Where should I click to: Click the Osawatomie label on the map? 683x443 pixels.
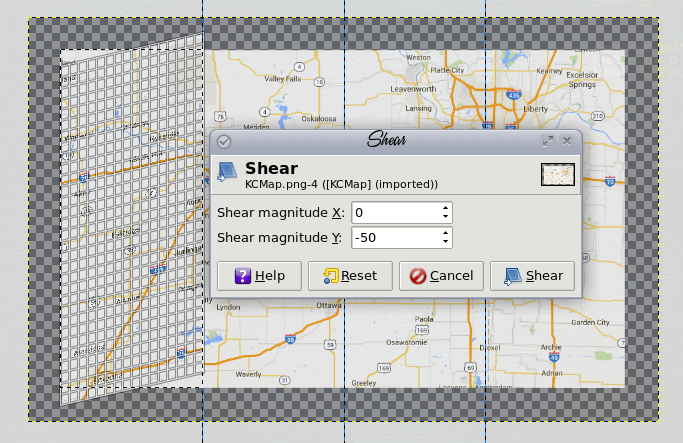click(x=406, y=342)
